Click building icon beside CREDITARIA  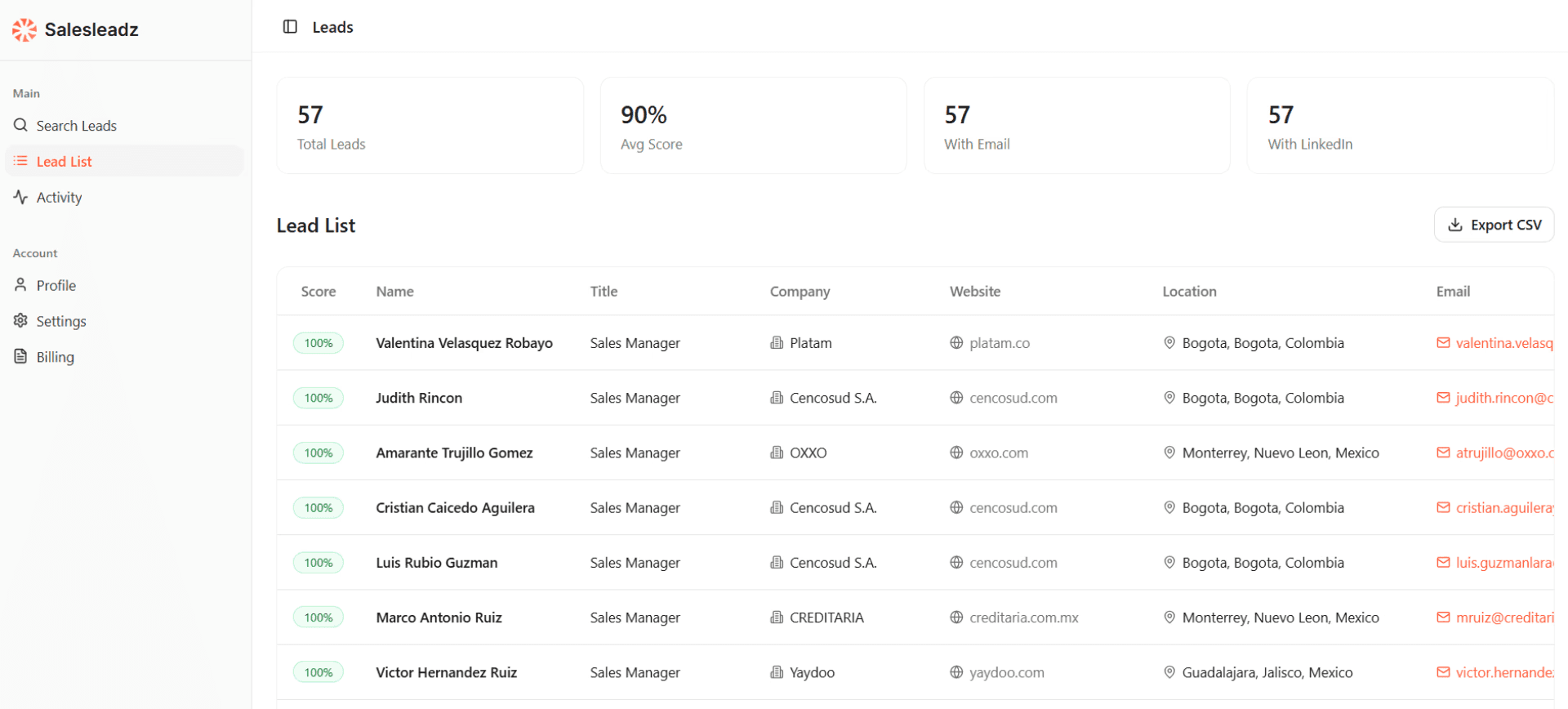coord(777,618)
